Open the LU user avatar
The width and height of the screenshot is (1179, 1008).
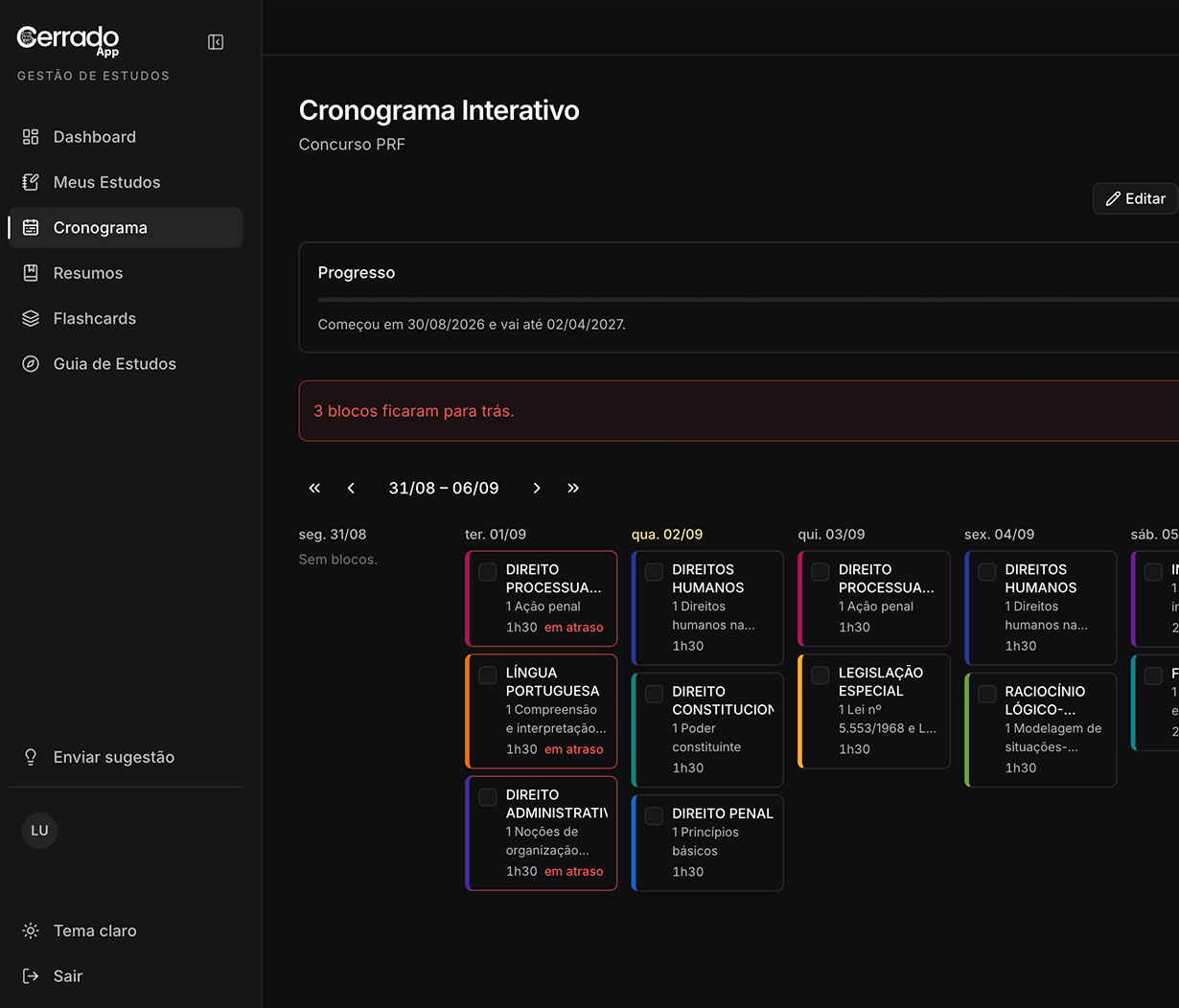point(39,830)
